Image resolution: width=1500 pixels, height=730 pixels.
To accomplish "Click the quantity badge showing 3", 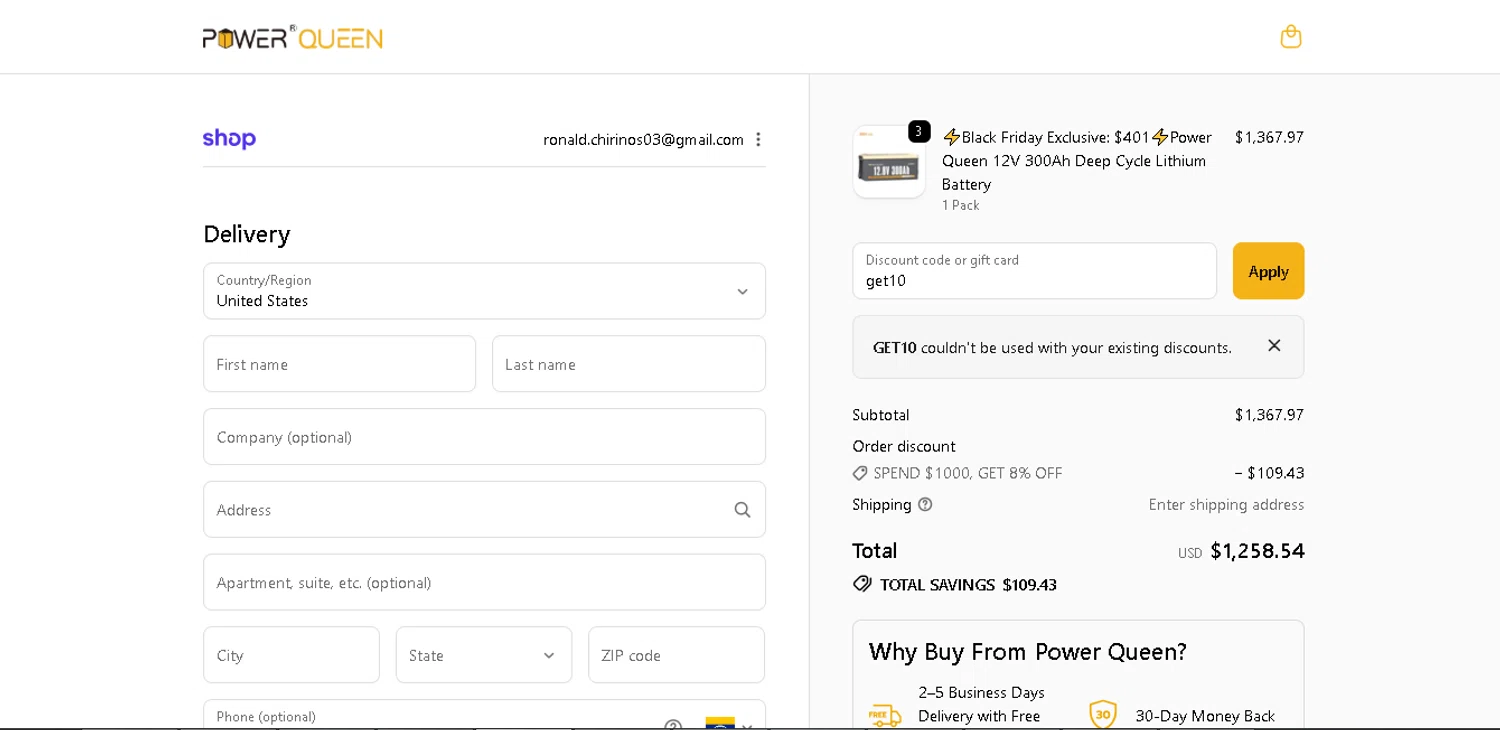I will coord(919,131).
